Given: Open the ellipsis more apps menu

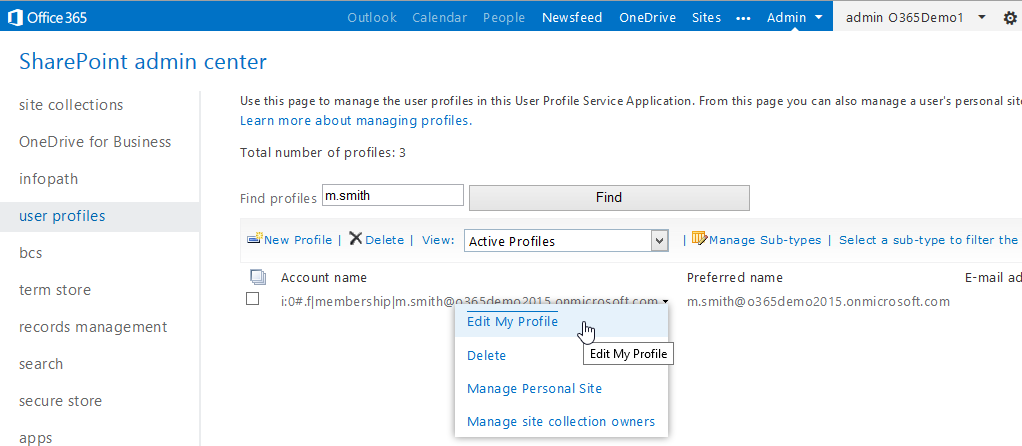Looking at the screenshot, I should pos(743,18).
